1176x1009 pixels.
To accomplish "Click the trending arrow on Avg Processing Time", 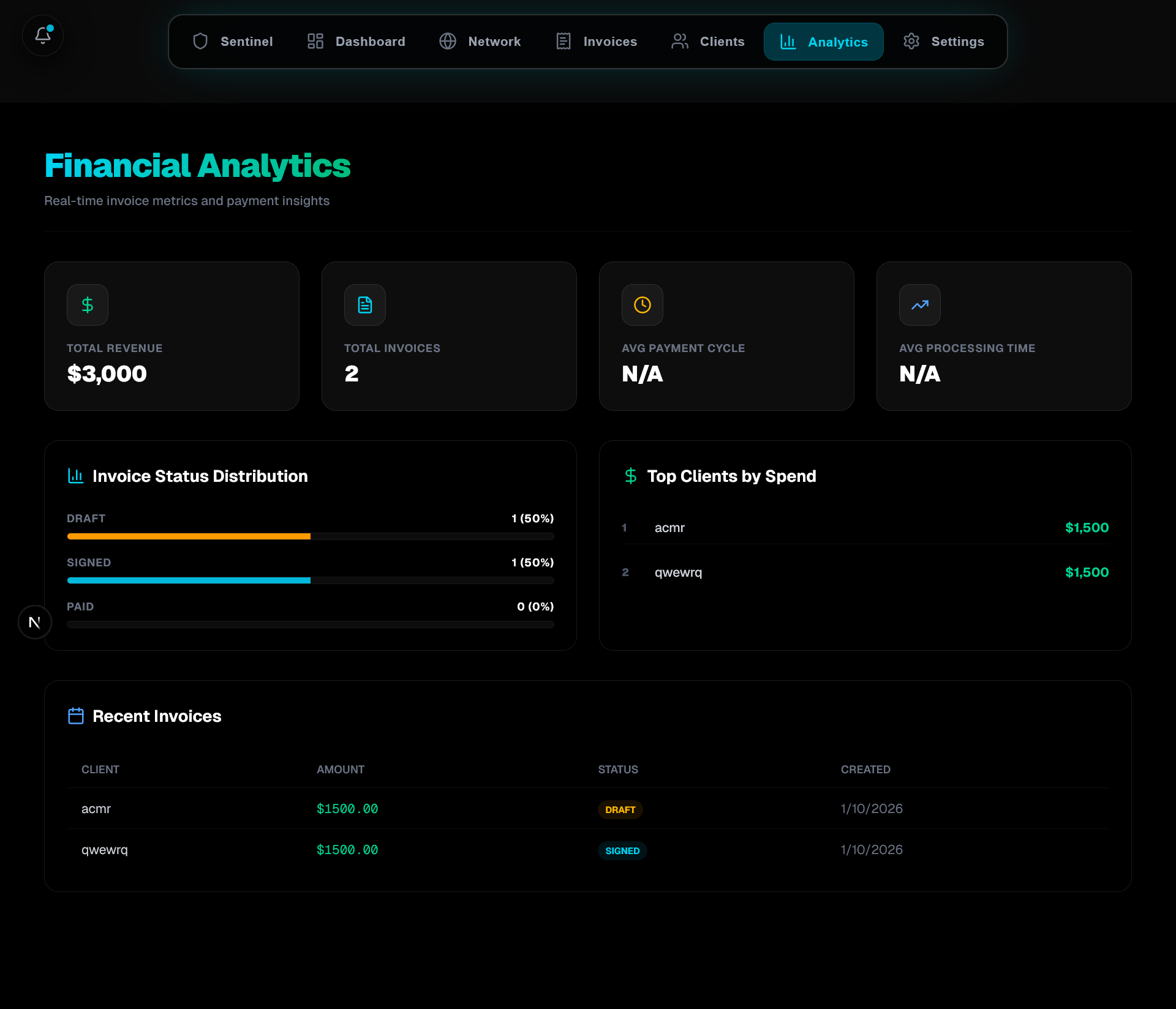I will click(920, 305).
